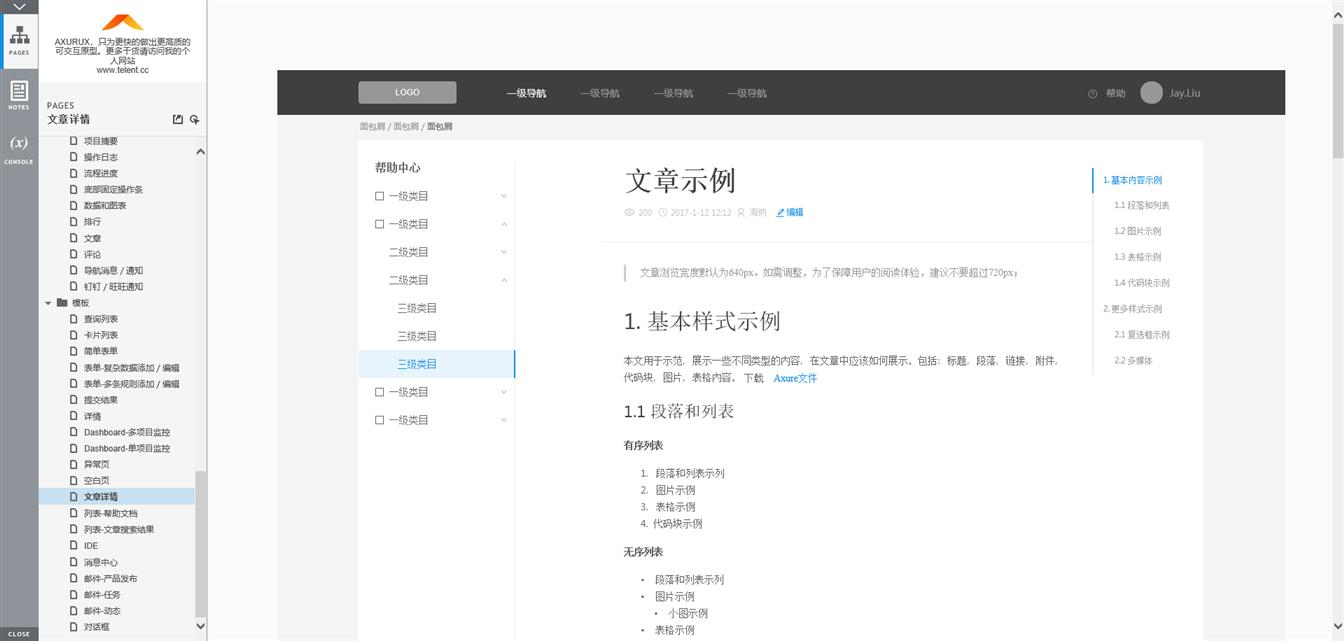Expand the bottom-most 一级类目 chevron
Image resolution: width=1344 pixels, height=641 pixels.
click(x=504, y=420)
